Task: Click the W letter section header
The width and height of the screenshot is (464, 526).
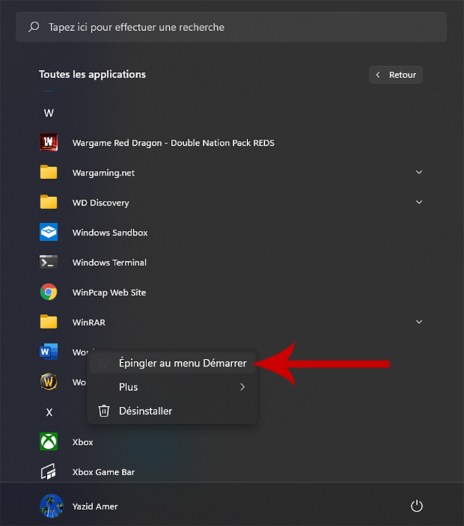Action: [x=49, y=113]
